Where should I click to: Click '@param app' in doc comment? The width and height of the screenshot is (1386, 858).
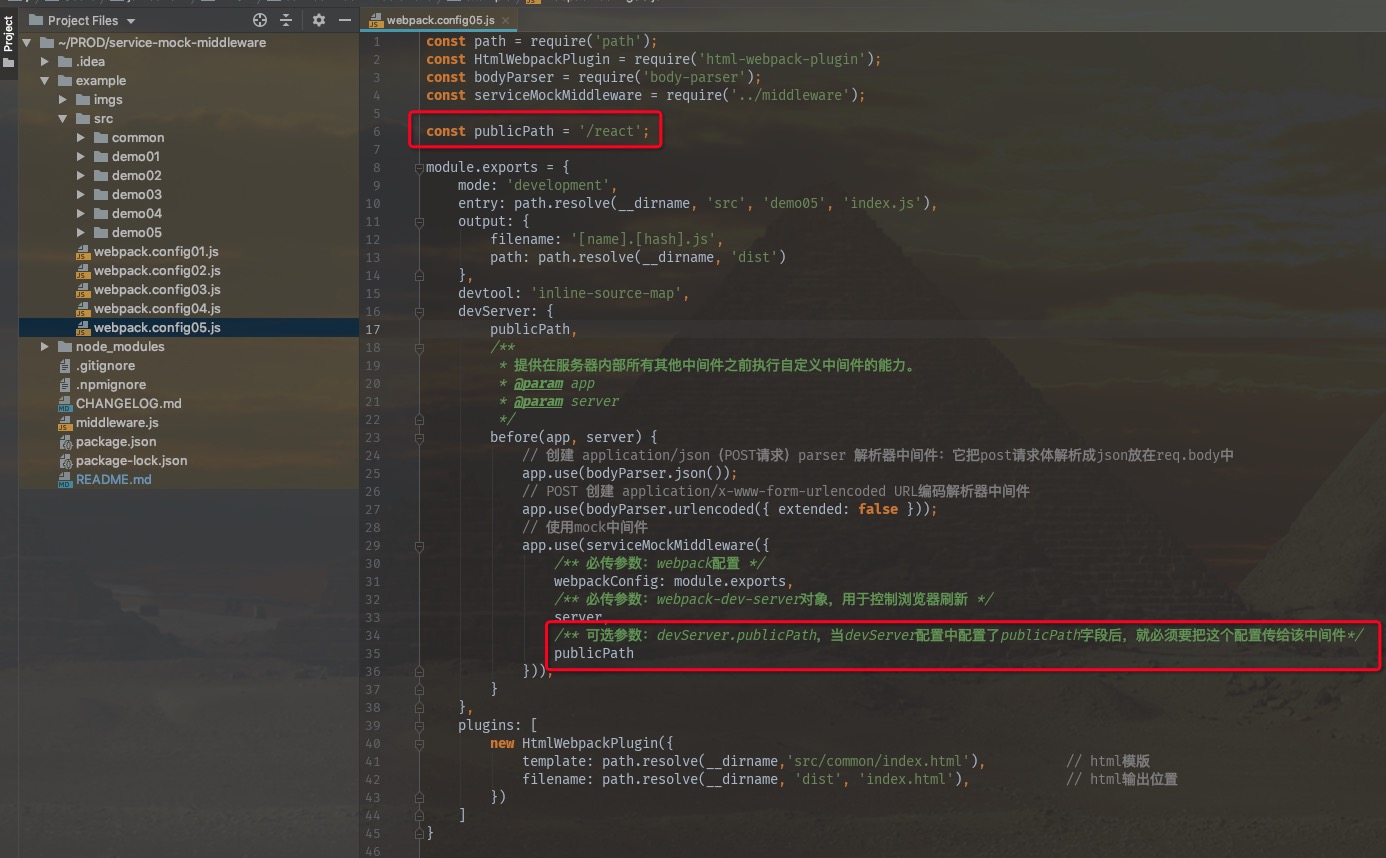click(x=555, y=383)
